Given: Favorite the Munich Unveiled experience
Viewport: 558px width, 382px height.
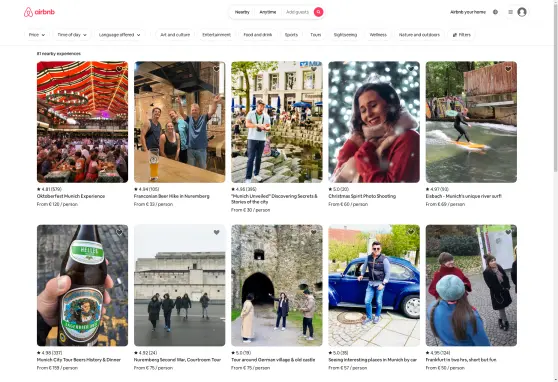Looking at the screenshot, I should coord(314,69).
